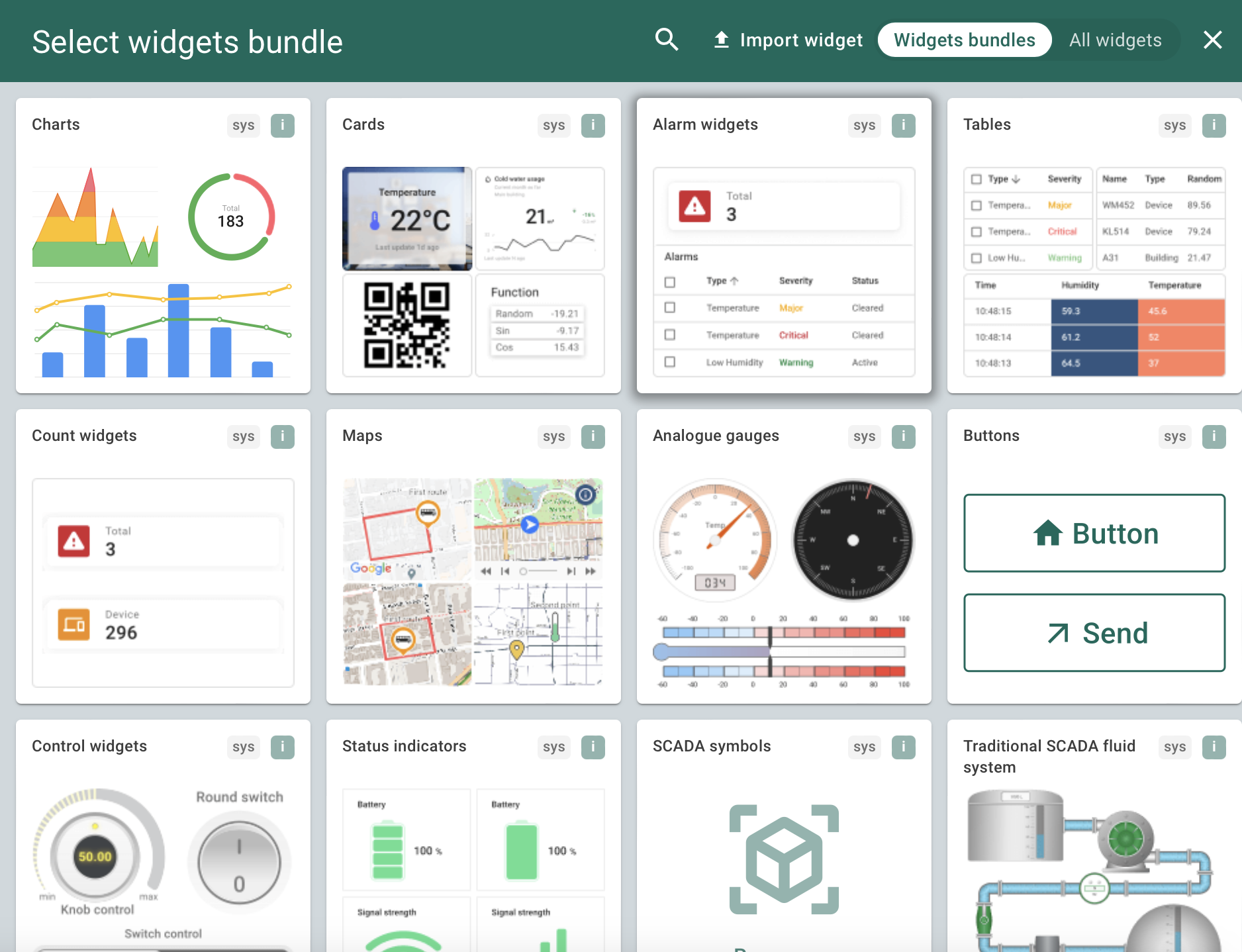Toggle the Round switch preview
Image resolution: width=1242 pixels, height=952 pixels.
[239, 863]
